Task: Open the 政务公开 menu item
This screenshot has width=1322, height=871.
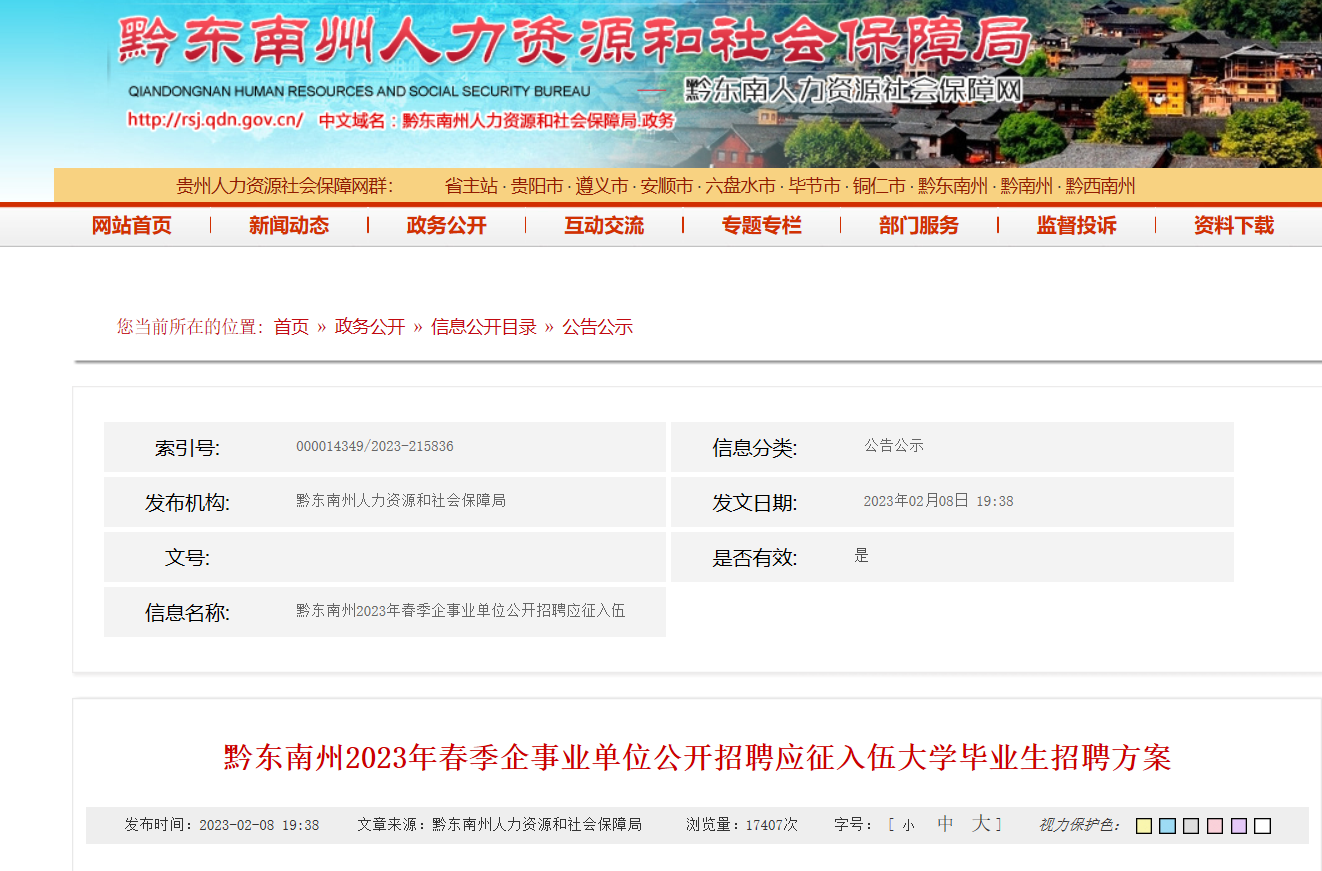Action: click(x=446, y=226)
